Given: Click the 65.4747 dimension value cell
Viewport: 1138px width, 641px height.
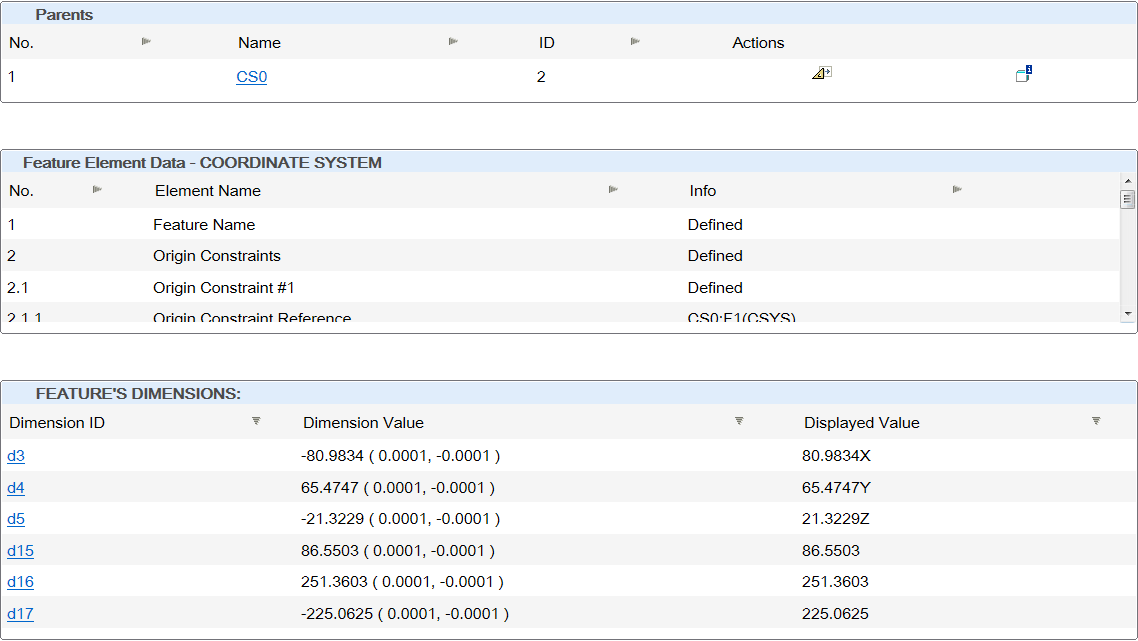Looking at the screenshot, I should [x=398, y=488].
